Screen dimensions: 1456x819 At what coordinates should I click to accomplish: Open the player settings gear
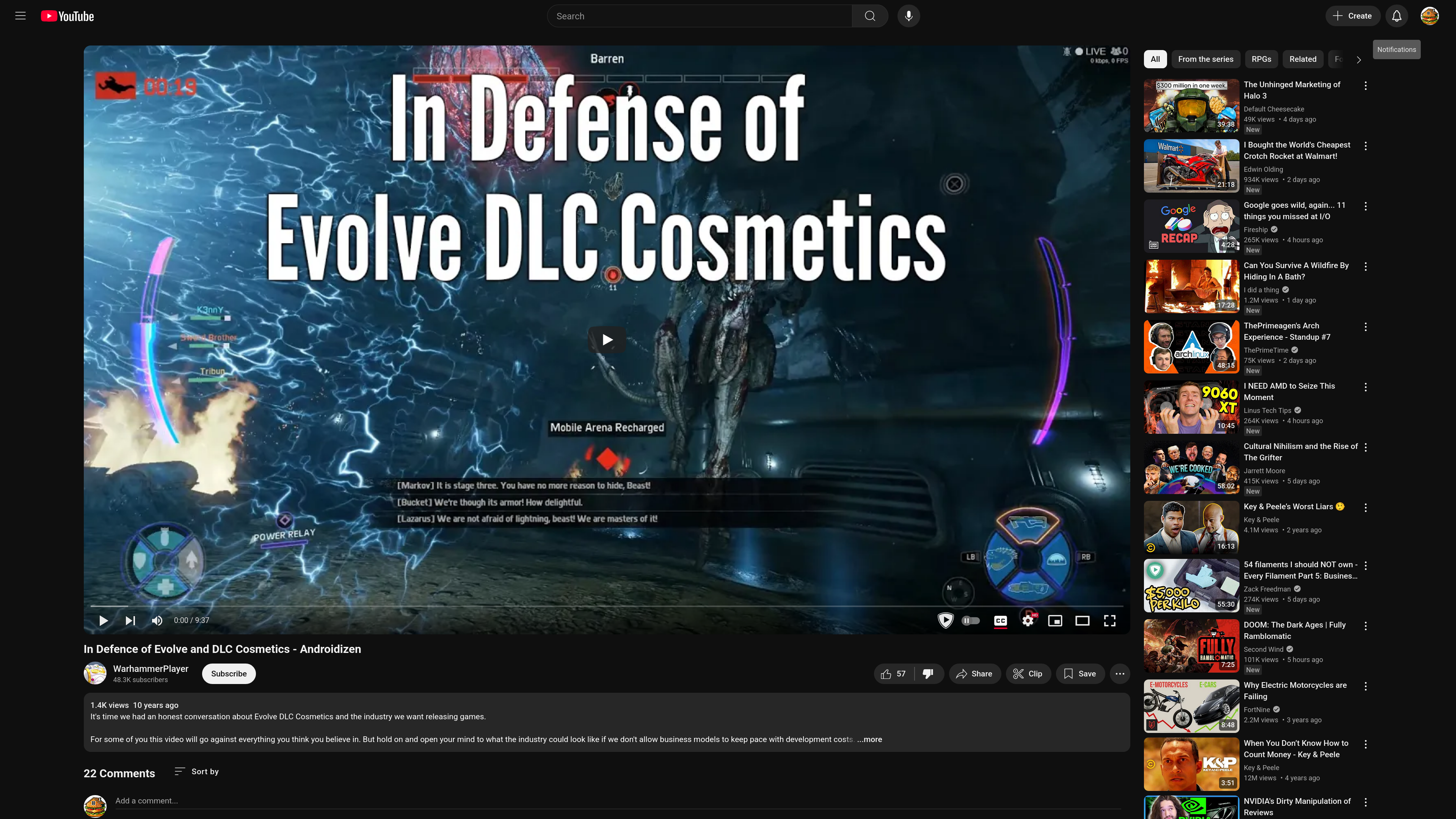(x=1028, y=621)
